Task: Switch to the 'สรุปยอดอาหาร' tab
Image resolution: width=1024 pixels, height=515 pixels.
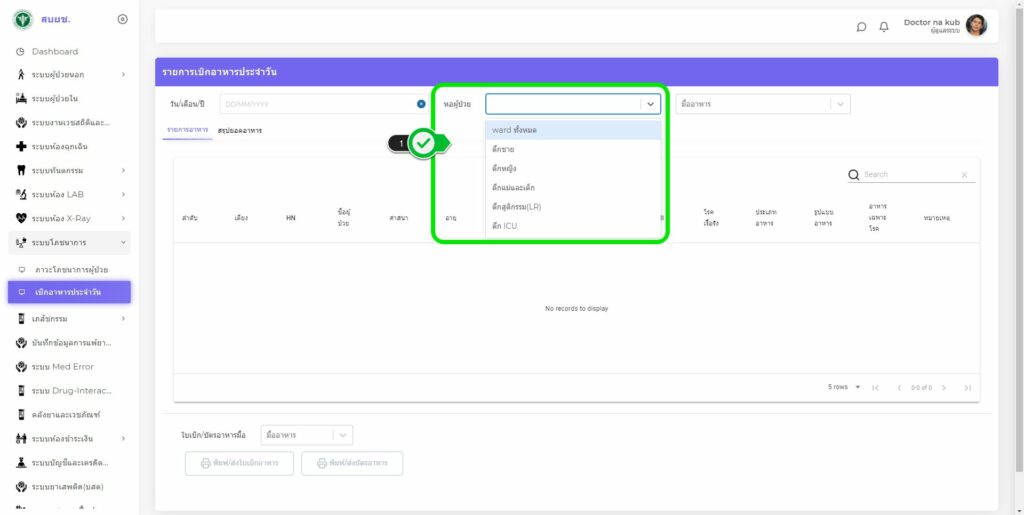Action: (x=240, y=131)
